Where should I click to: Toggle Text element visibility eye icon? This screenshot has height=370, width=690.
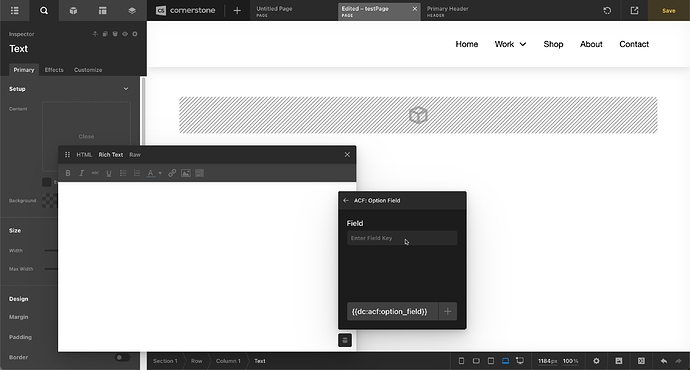point(125,34)
